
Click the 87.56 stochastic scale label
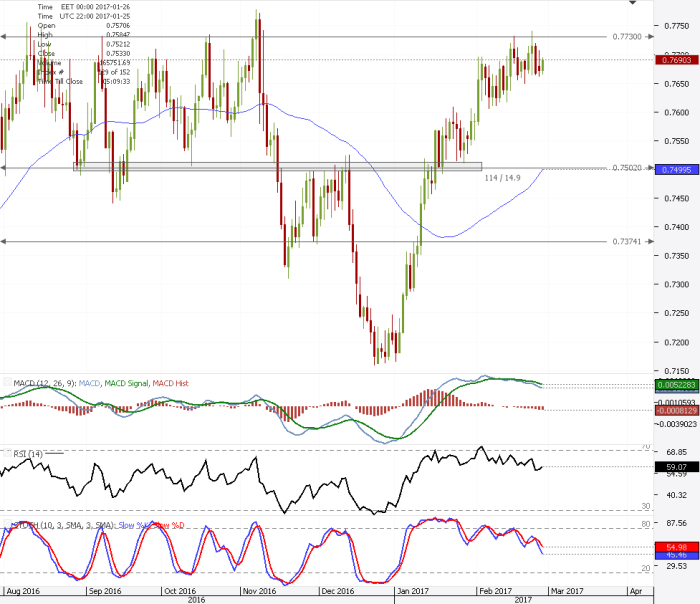(677, 523)
